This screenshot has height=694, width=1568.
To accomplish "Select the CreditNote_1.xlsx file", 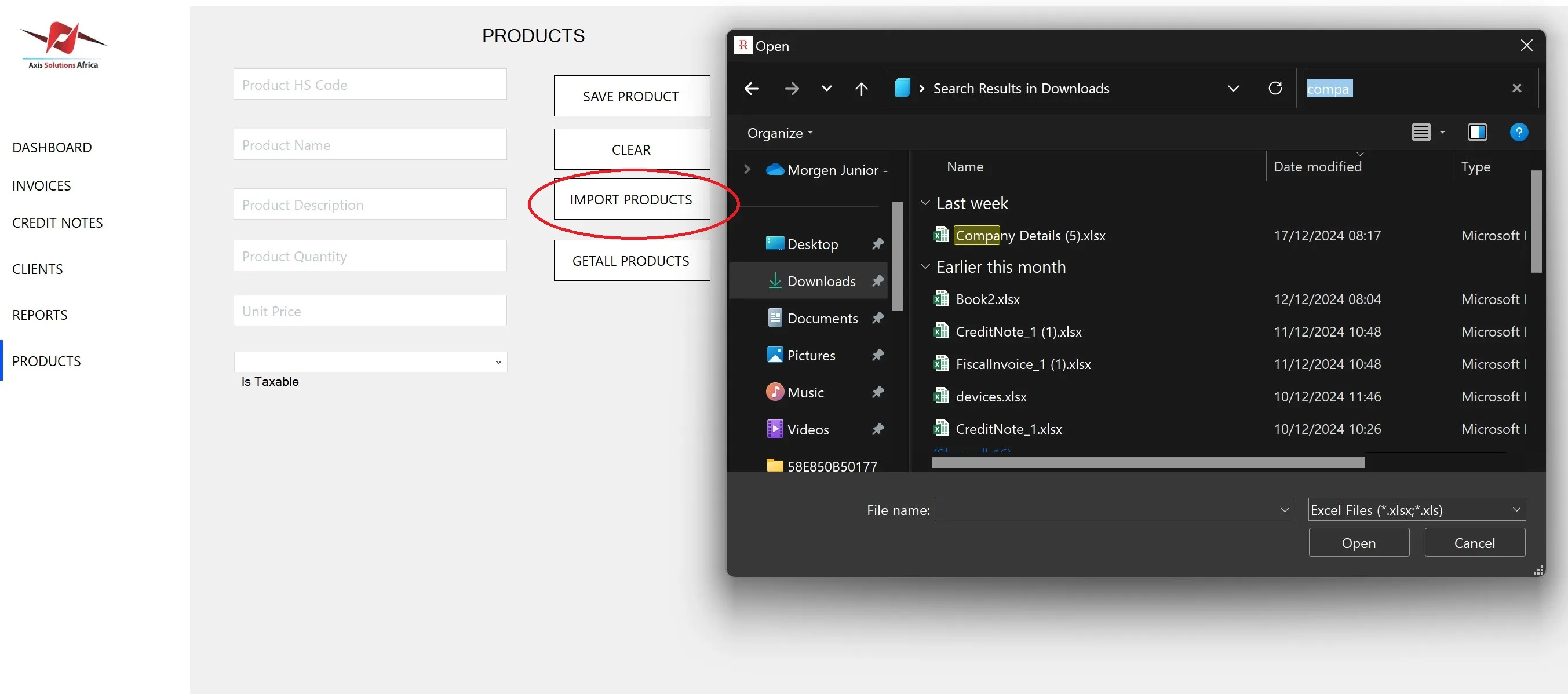I will [1009, 429].
